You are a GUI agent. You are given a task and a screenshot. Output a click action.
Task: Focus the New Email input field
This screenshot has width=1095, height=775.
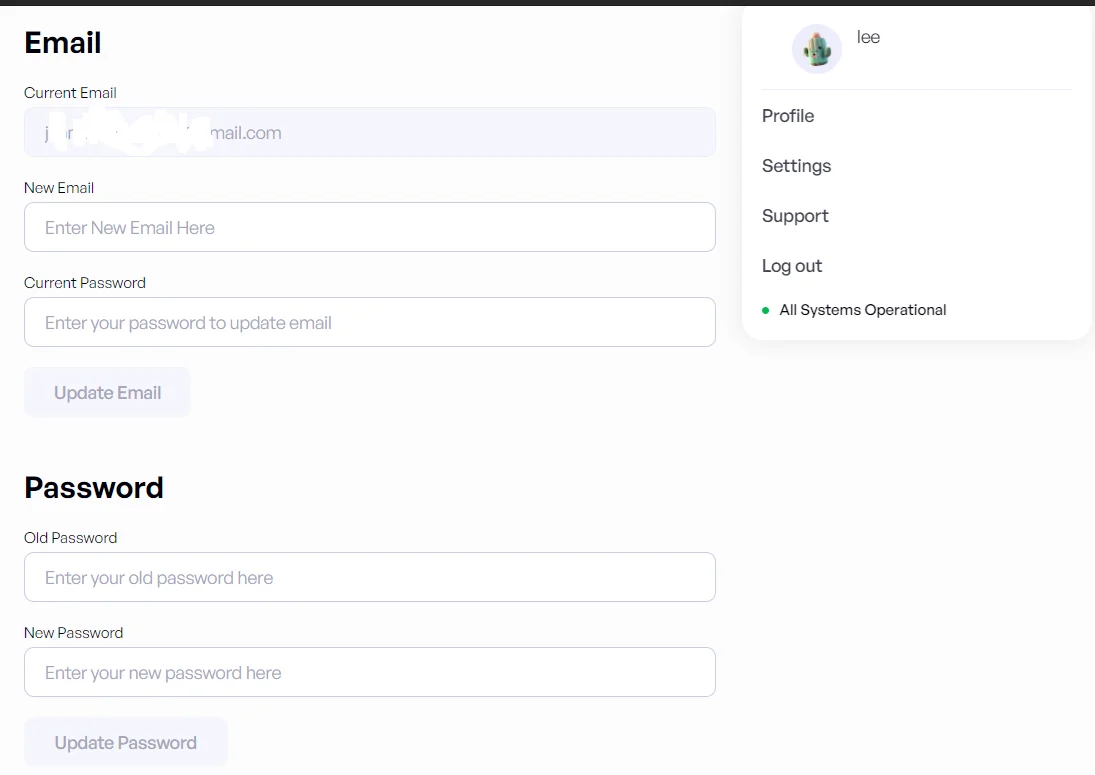[369, 227]
